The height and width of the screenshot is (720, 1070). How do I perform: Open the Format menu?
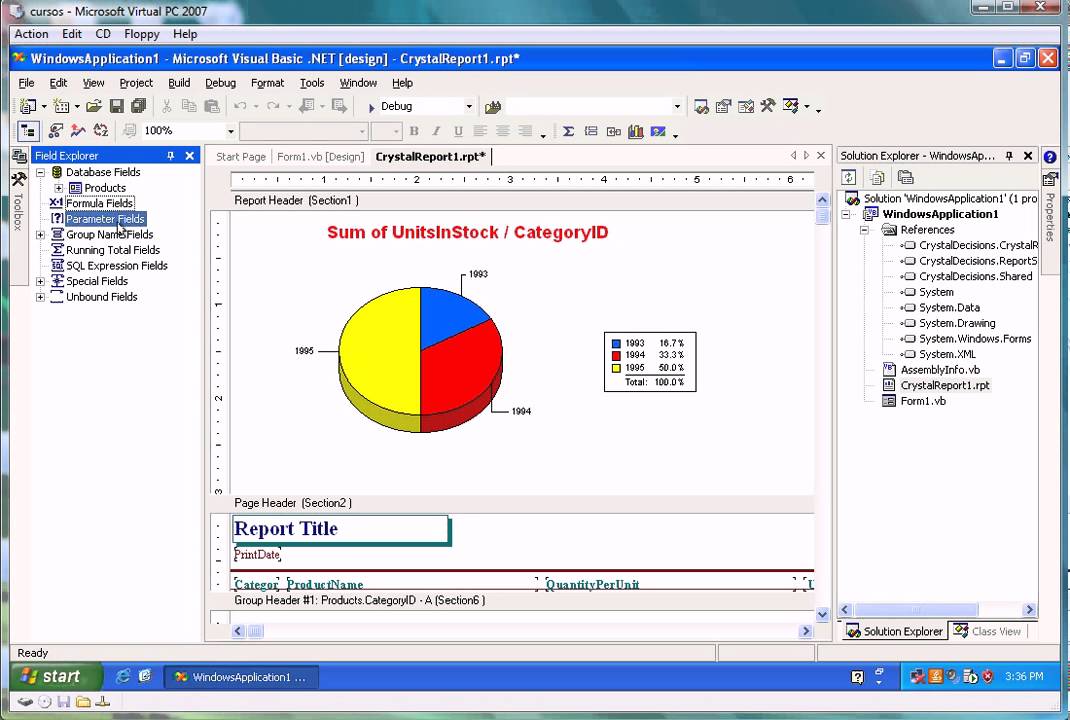[x=267, y=83]
